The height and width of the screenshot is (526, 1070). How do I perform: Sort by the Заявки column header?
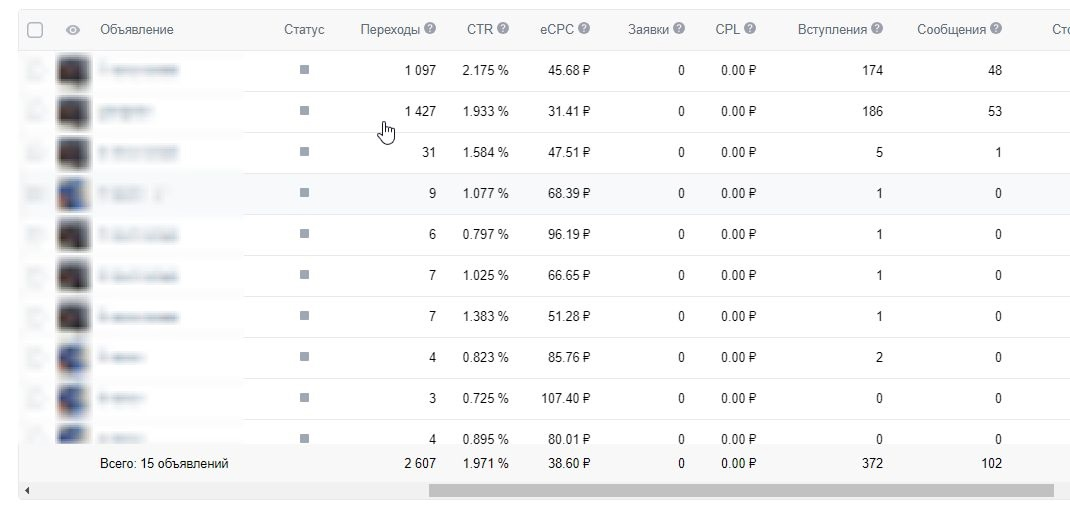point(648,29)
